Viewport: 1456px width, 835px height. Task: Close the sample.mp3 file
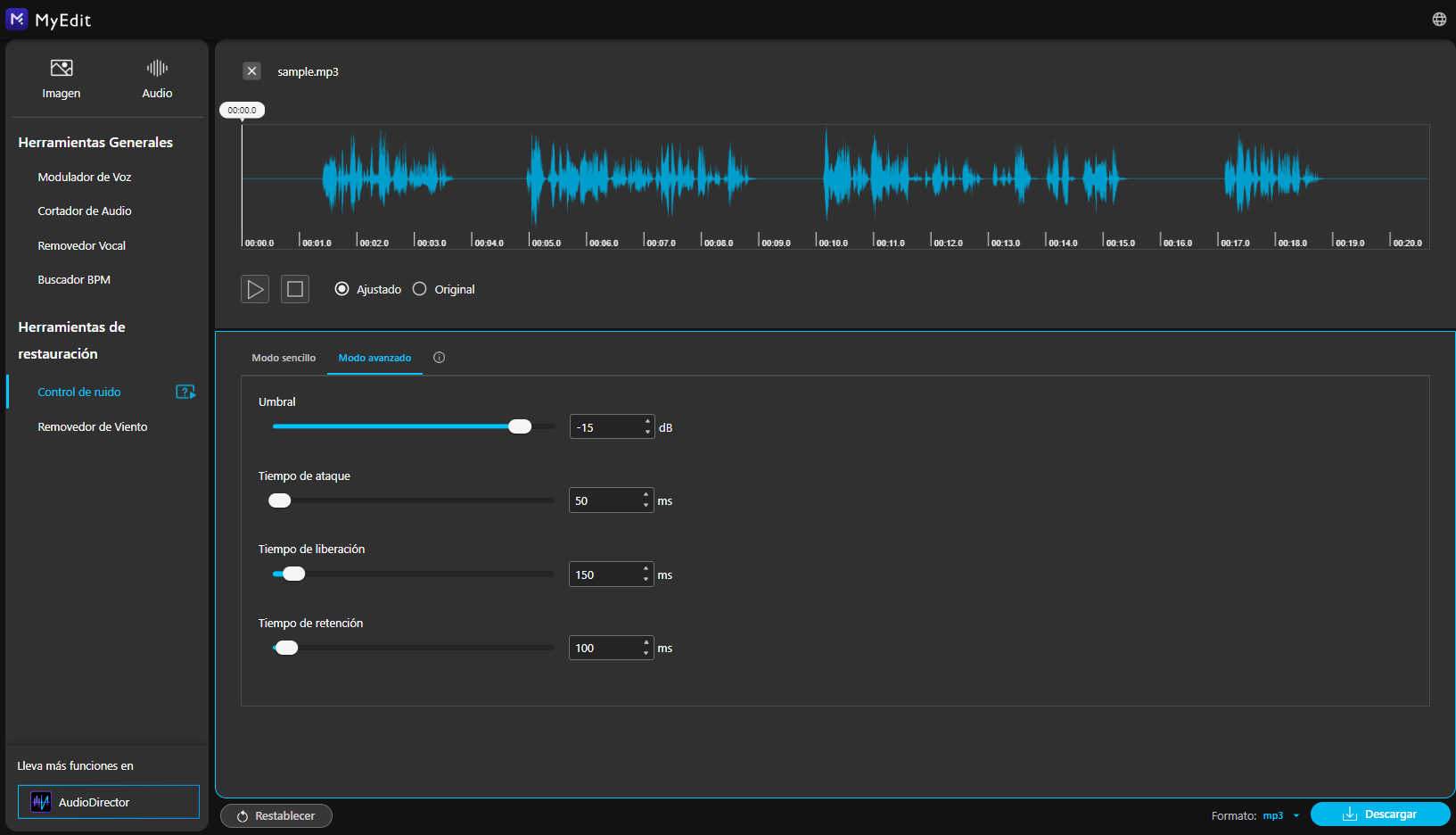(x=252, y=71)
